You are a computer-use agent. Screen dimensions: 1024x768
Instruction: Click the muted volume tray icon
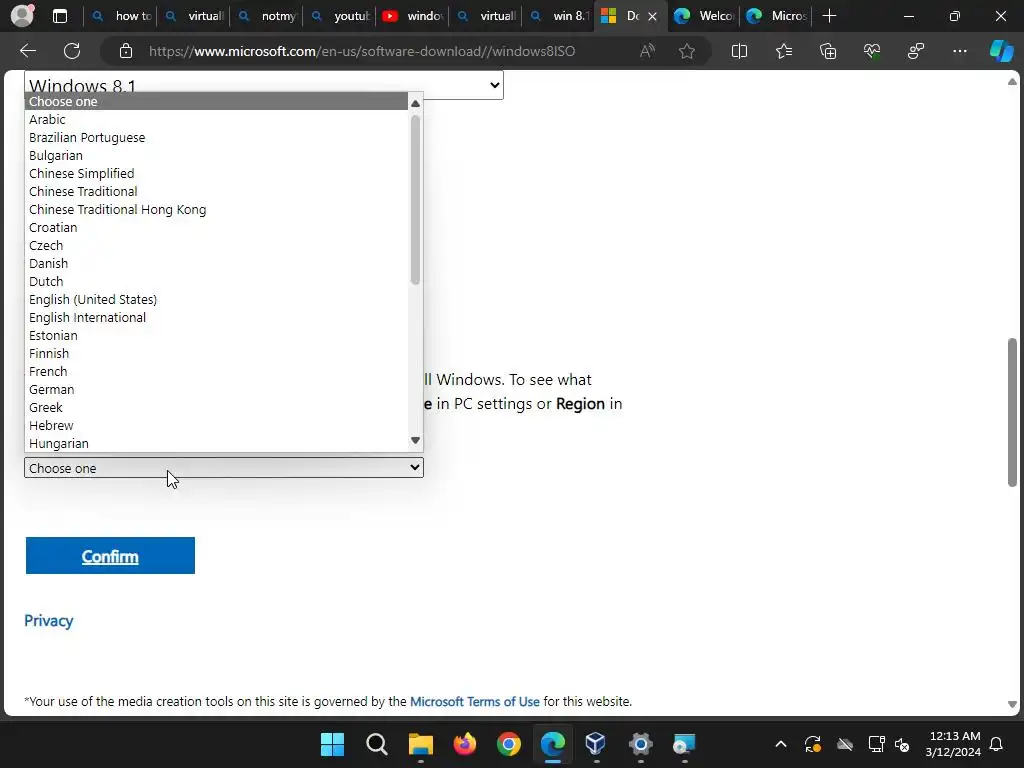pyautogui.click(x=903, y=744)
